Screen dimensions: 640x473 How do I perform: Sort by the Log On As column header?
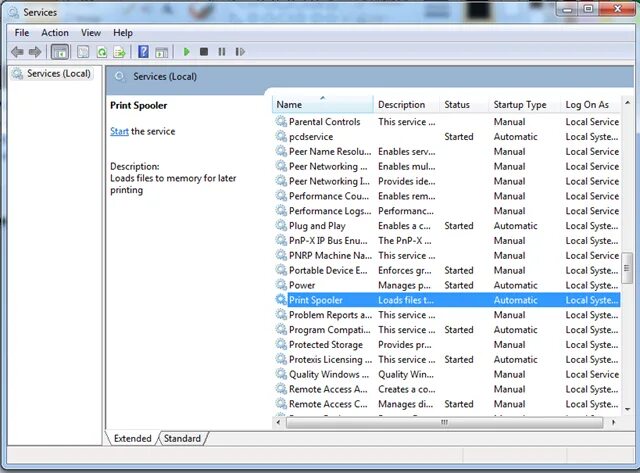591,104
